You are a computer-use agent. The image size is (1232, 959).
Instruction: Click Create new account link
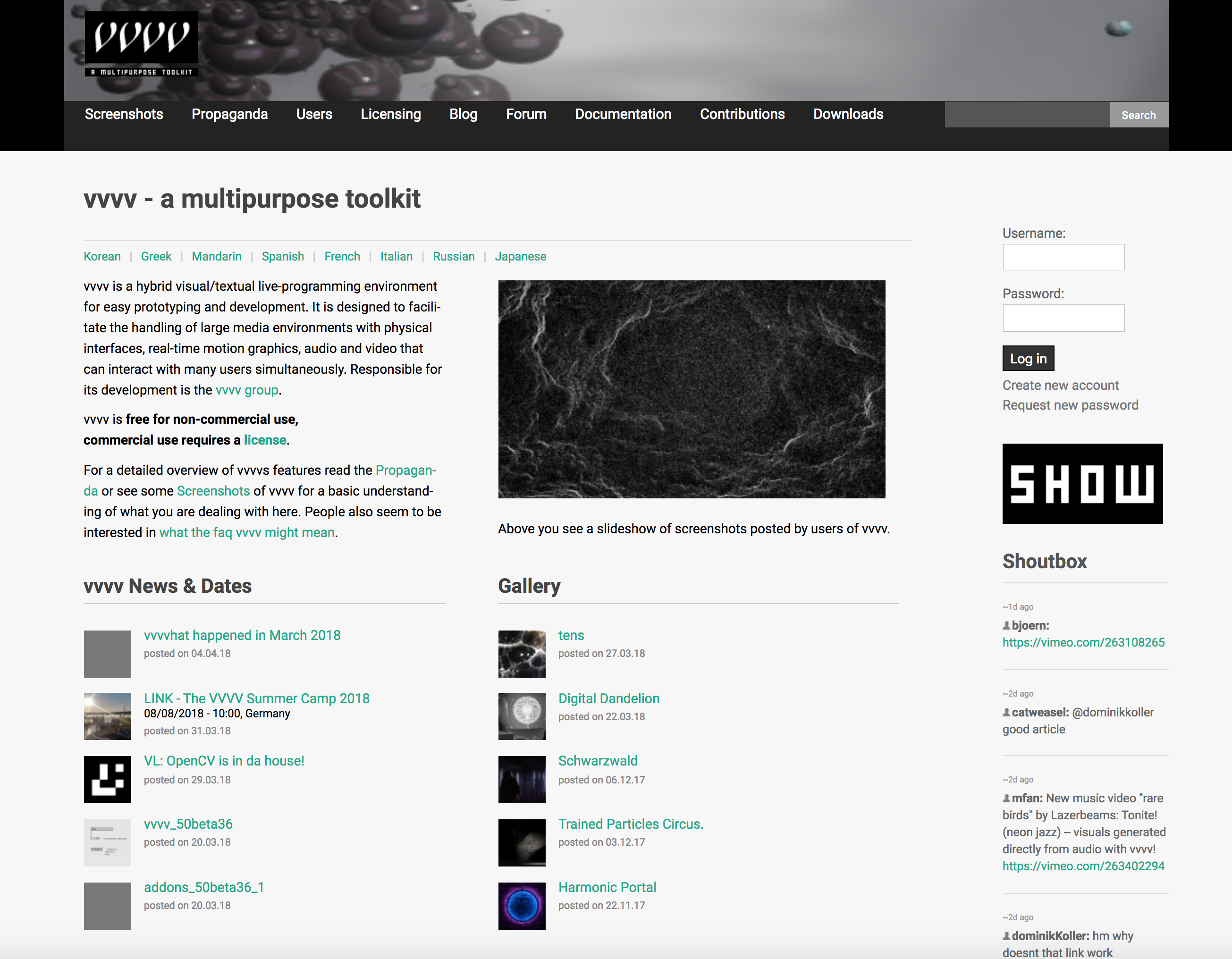pos(1060,385)
